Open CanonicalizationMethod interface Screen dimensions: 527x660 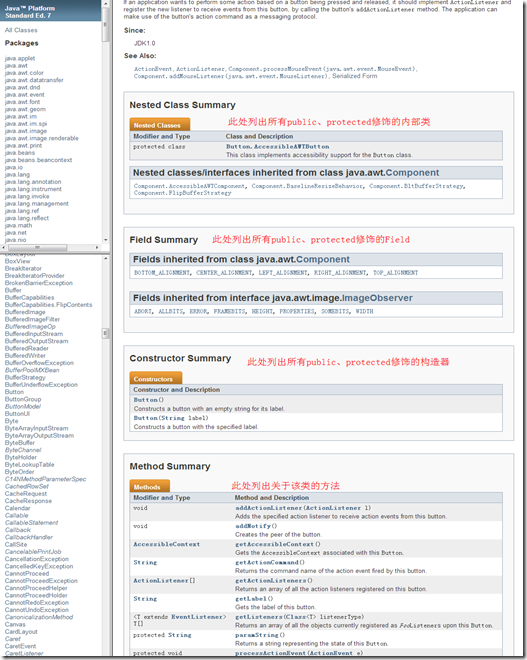coord(39,617)
